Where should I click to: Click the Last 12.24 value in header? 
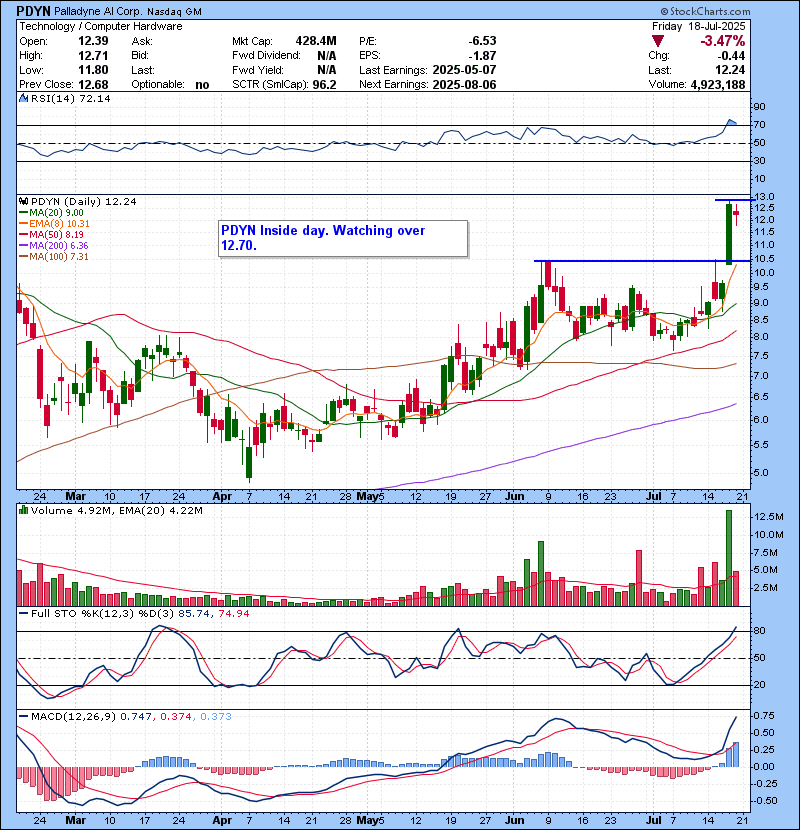pos(731,70)
